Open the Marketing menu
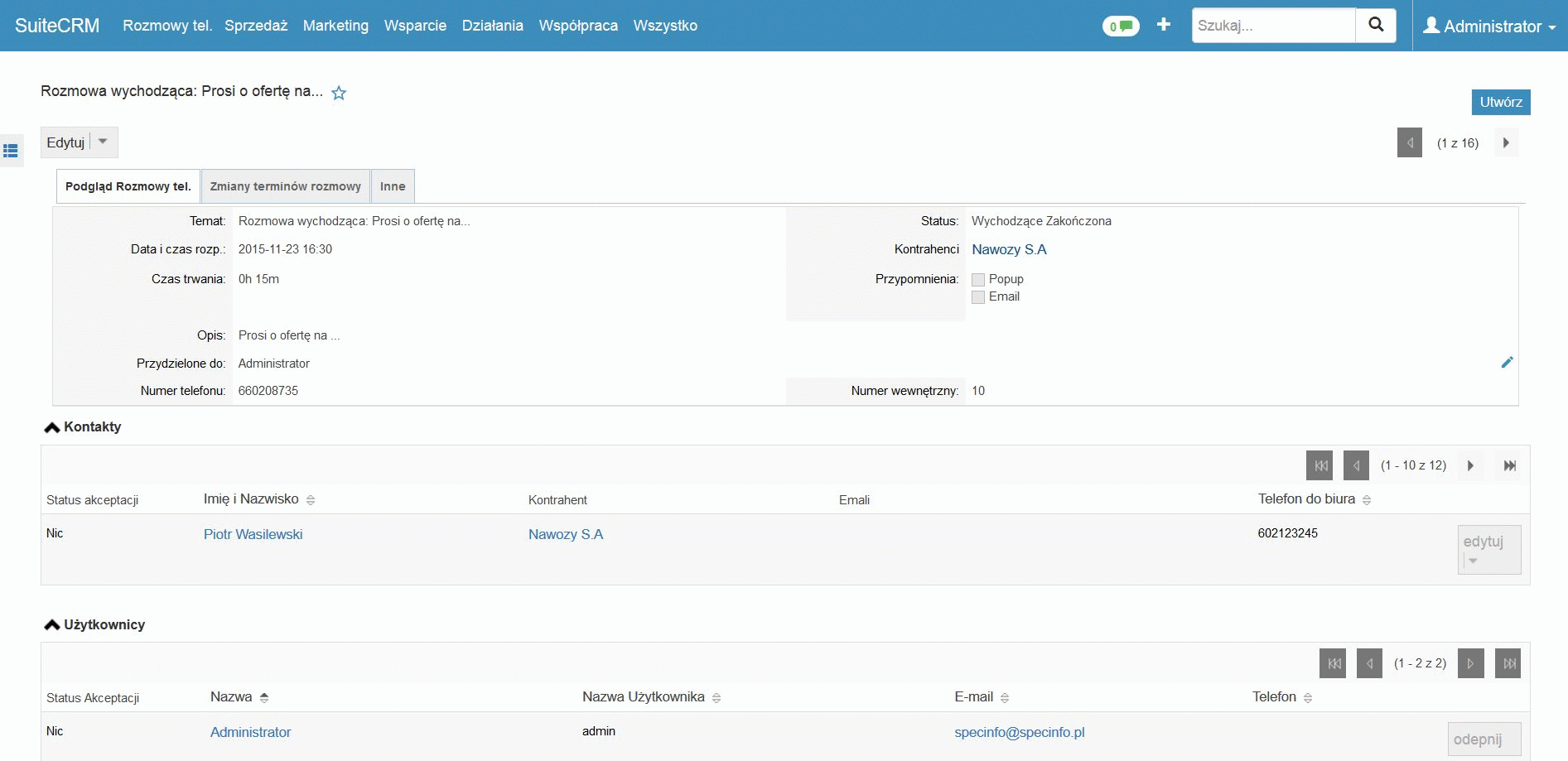1568x761 pixels. [335, 26]
